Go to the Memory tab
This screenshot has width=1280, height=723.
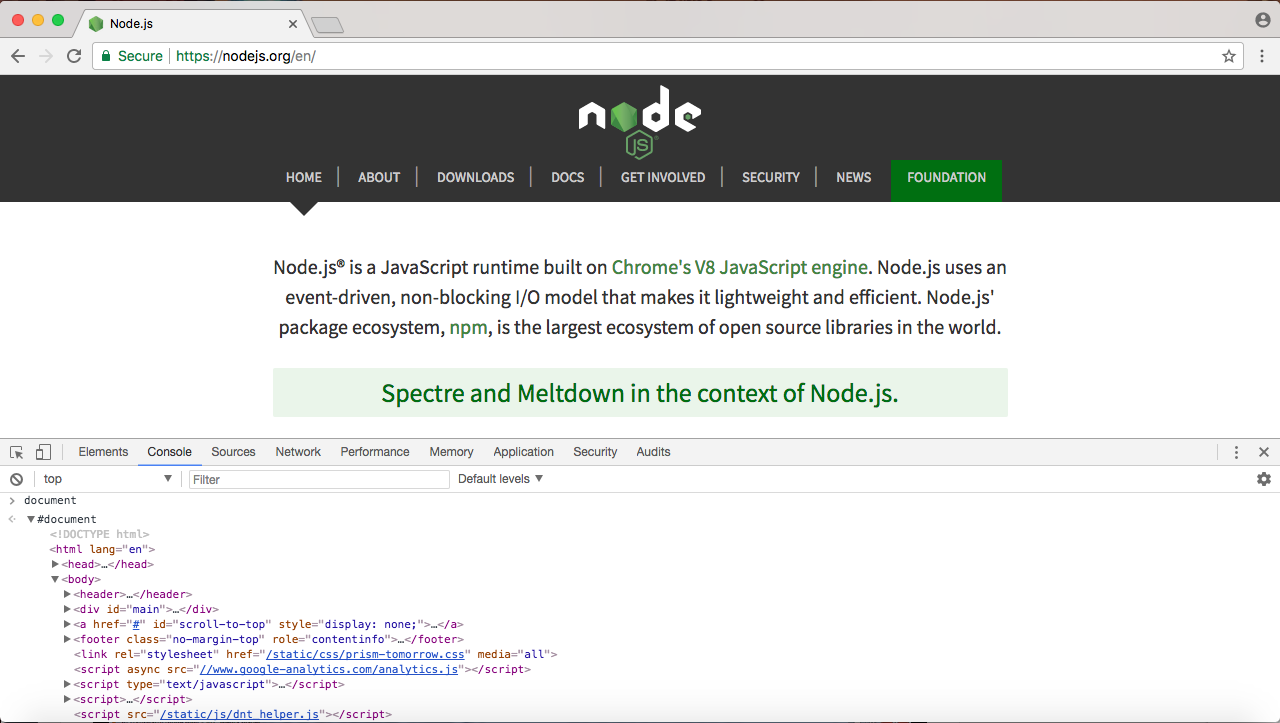451,452
